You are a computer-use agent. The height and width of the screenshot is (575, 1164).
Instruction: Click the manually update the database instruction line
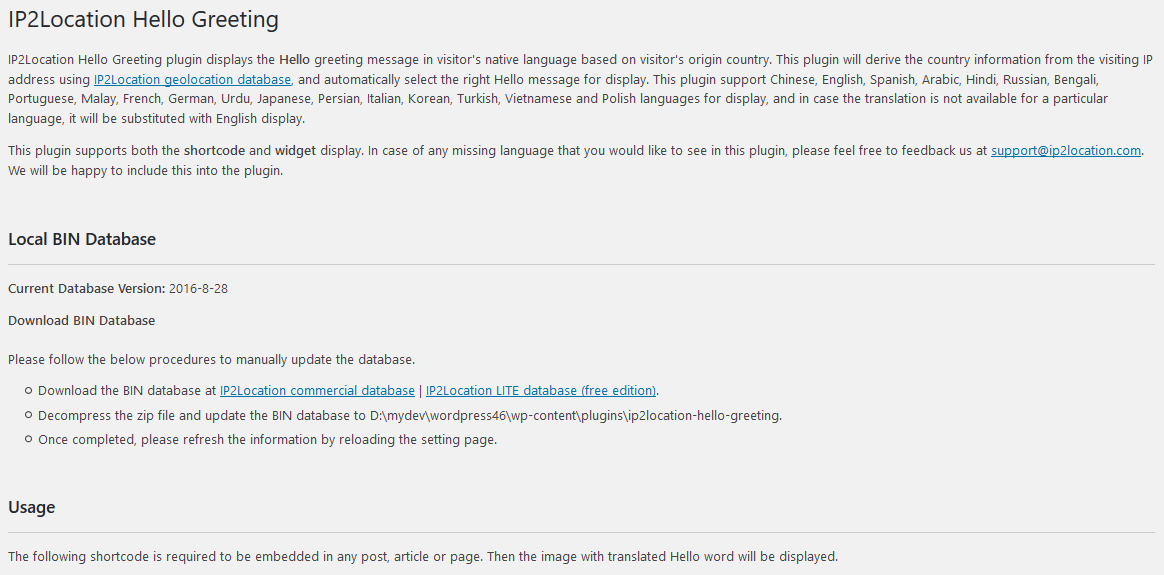tap(212, 360)
